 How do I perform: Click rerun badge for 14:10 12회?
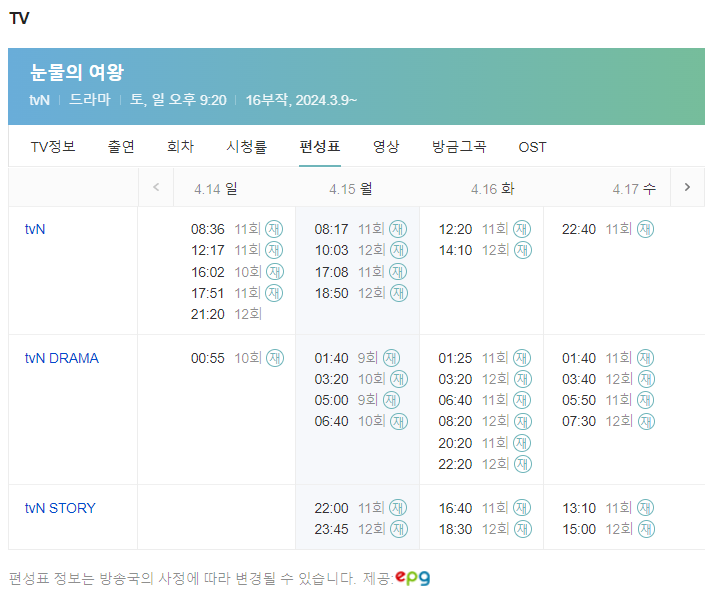point(522,250)
